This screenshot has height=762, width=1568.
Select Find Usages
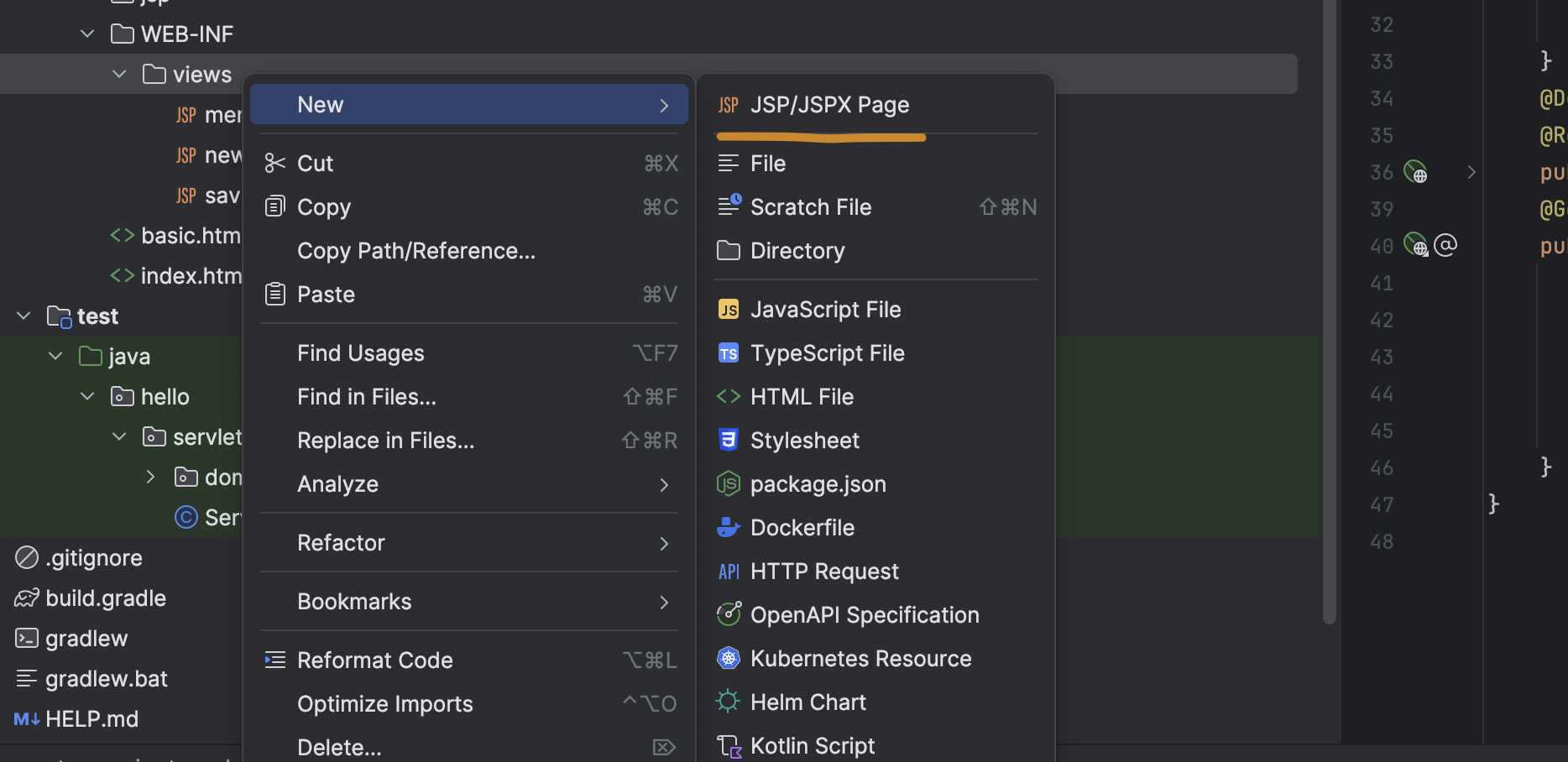[469, 353]
